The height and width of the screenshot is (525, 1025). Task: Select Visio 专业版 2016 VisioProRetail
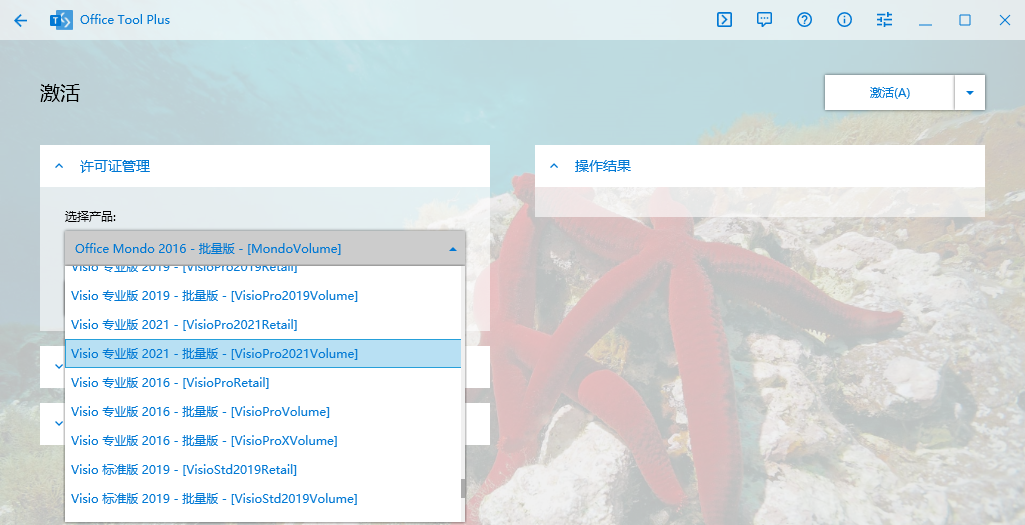263,382
